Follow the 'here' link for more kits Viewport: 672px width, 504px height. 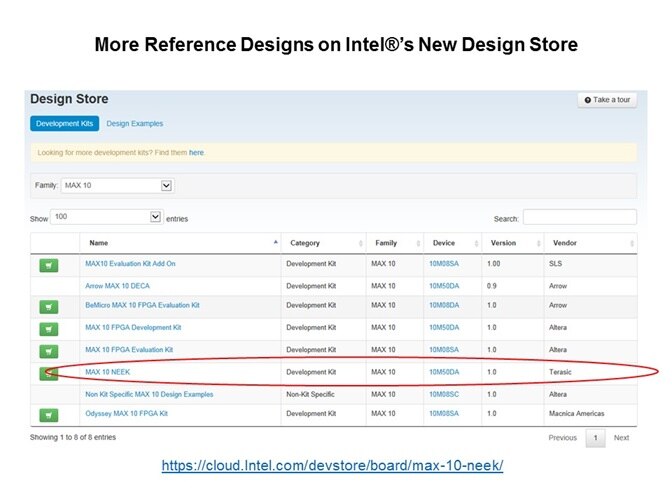click(x=196, y=153)
